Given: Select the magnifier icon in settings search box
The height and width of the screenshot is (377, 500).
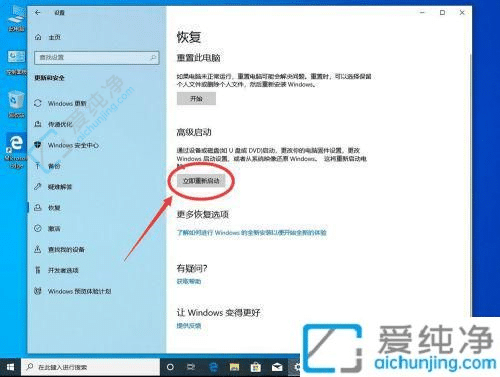Looking at the screenshot, I should [x=153, y=57].
